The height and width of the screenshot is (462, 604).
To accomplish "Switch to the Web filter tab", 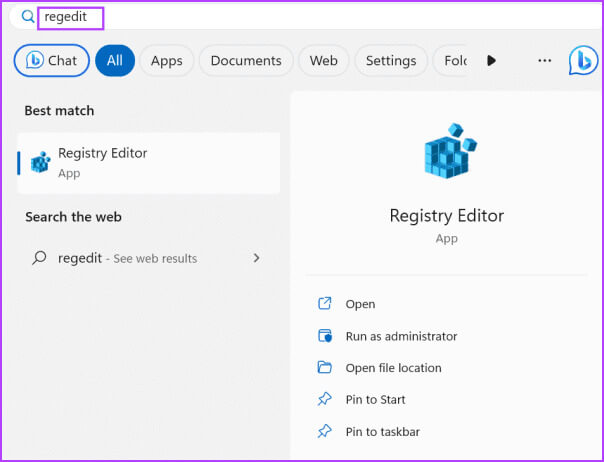I will click(x=324, y=60).
